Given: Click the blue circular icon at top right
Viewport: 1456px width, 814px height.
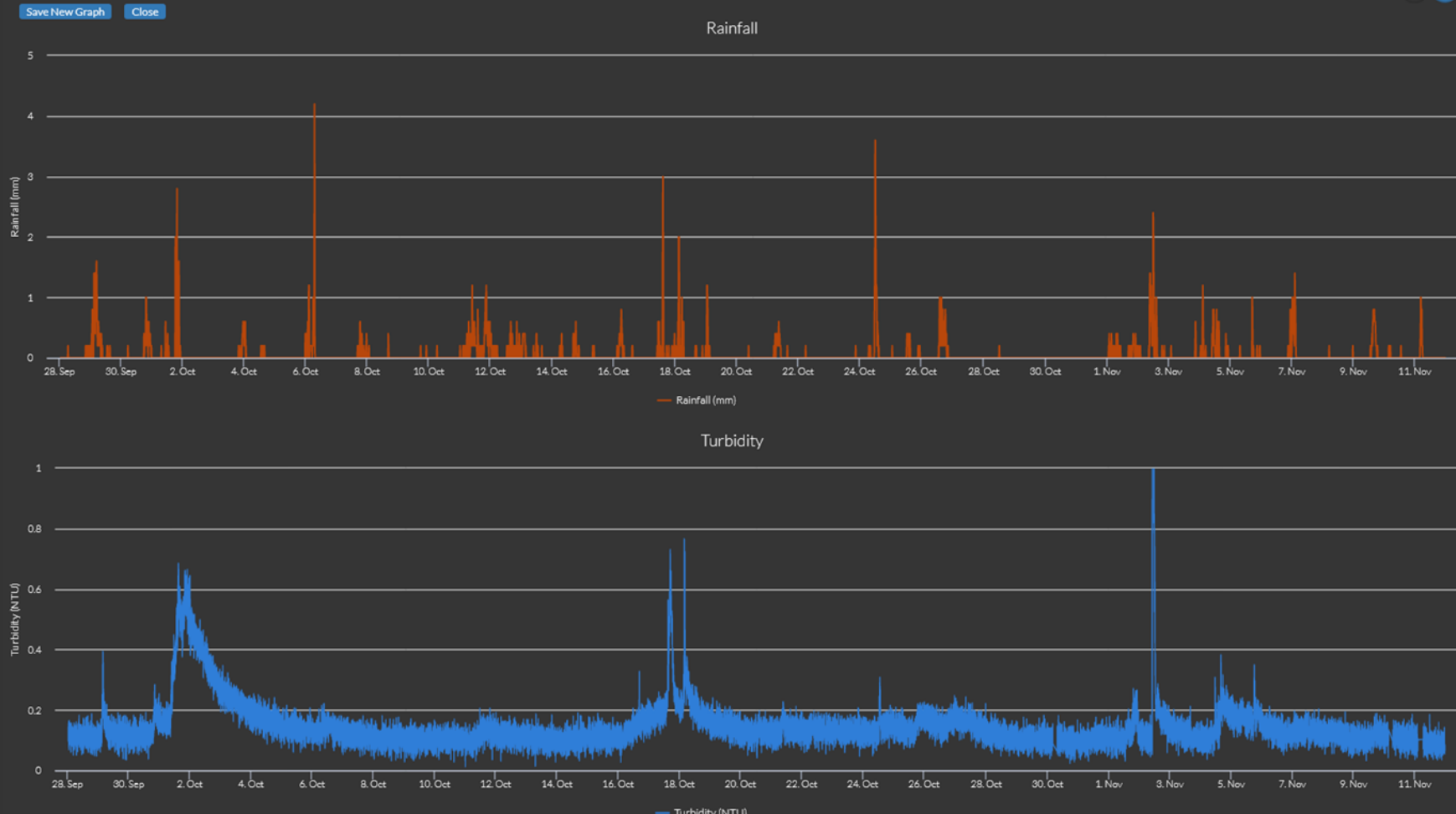Looking at the screenshot, I should coord(1445,2).
